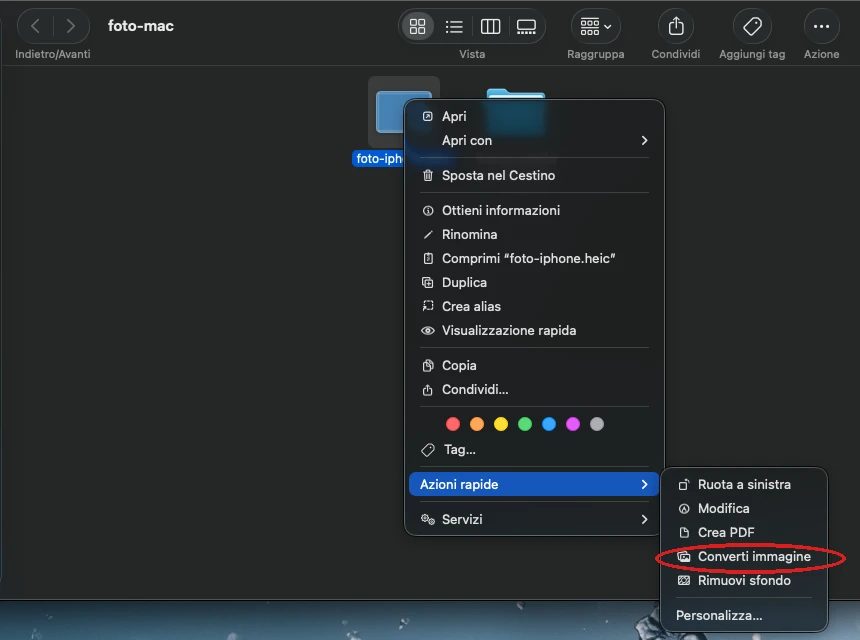Open Personalizza… in the quick actions submenu
Viewport: 860px width, 640px height.
tap(744, 615)
